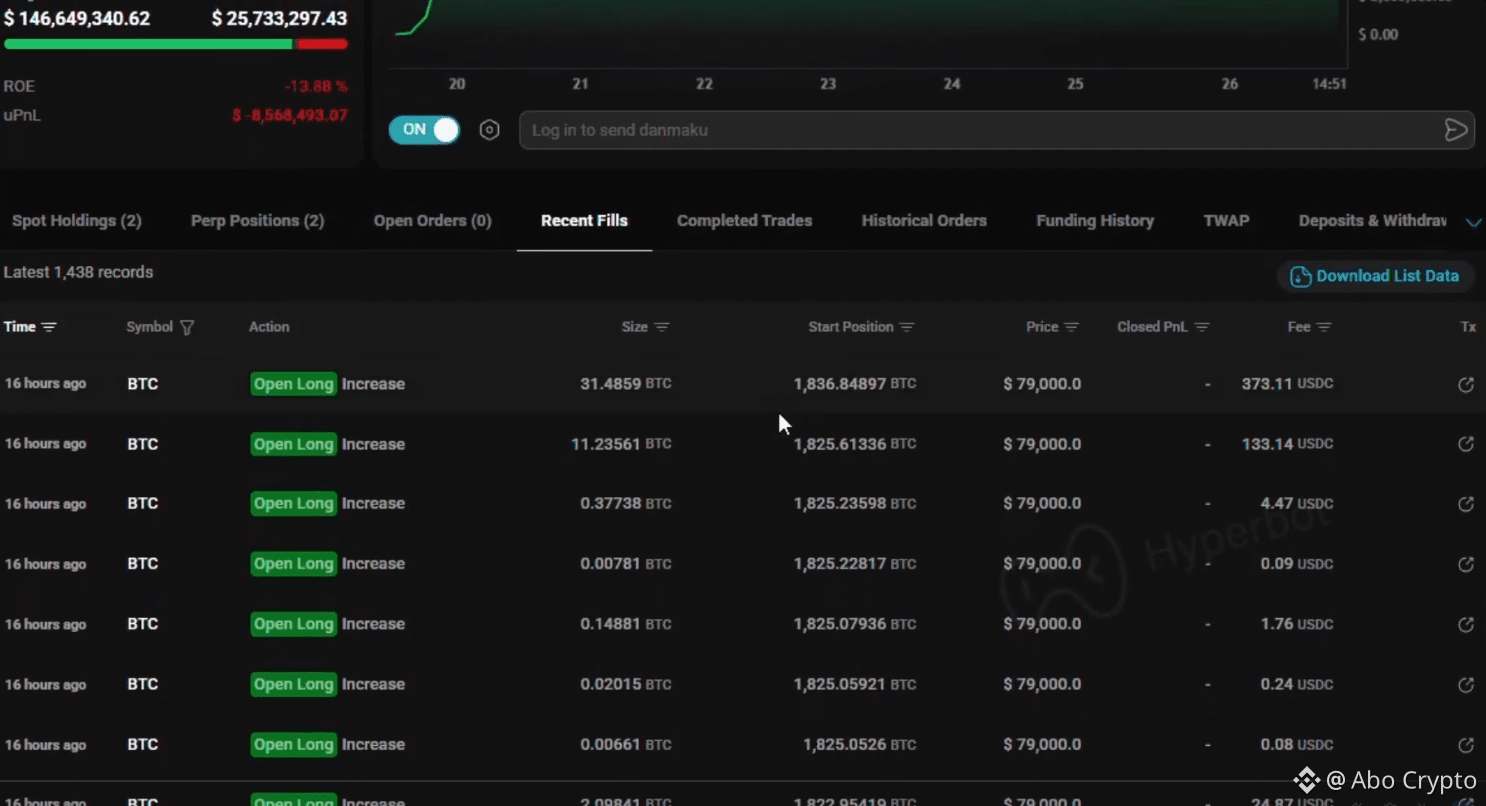
Task: Click Open Long badge in 11.23561 BTC row
Action: (294, 444)
